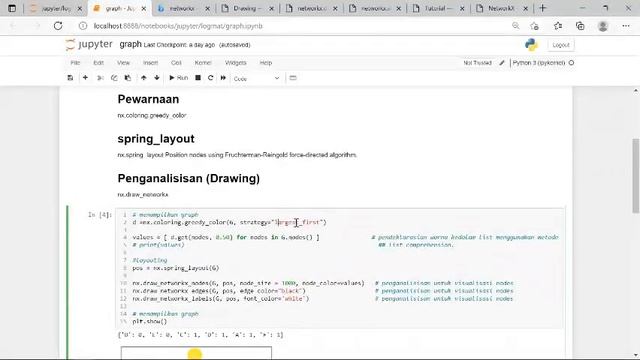Add this page to favorites star icon

coord(535,26)
